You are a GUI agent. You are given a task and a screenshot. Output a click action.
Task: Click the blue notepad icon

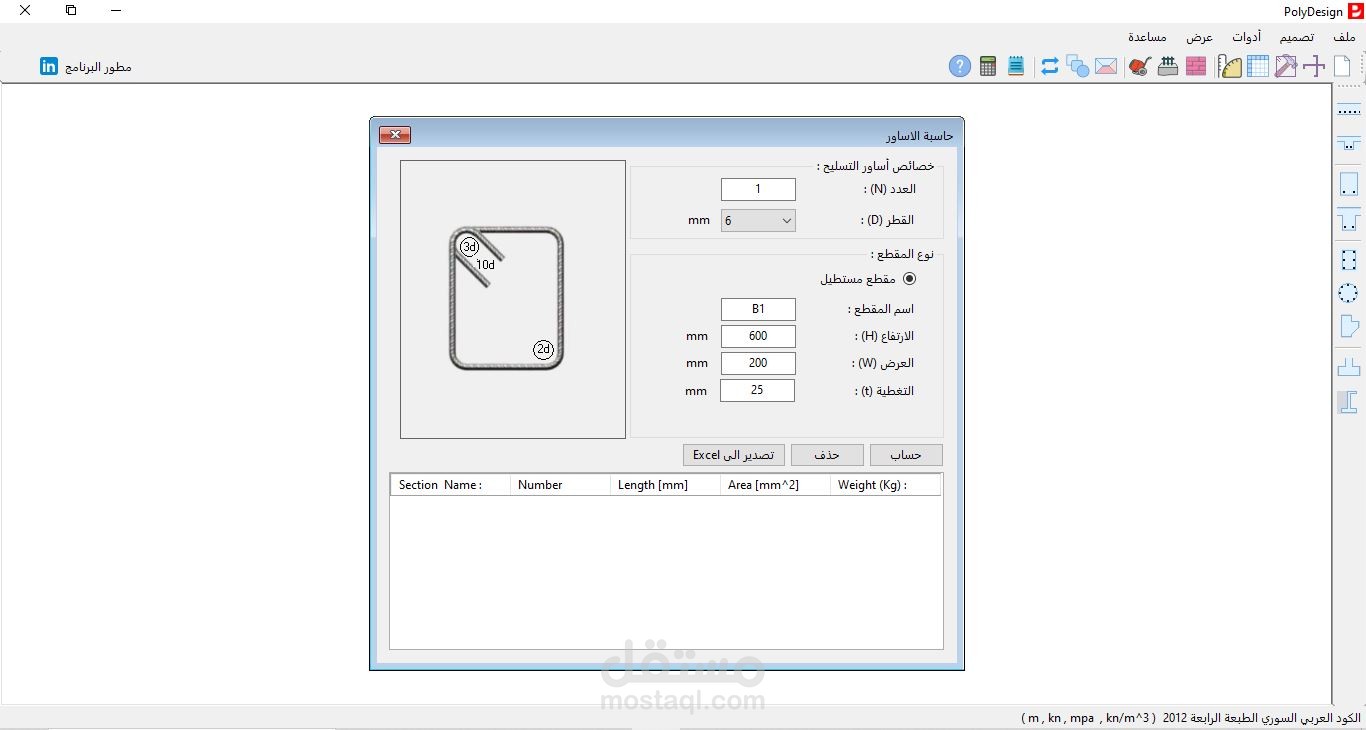(1016, 67)
